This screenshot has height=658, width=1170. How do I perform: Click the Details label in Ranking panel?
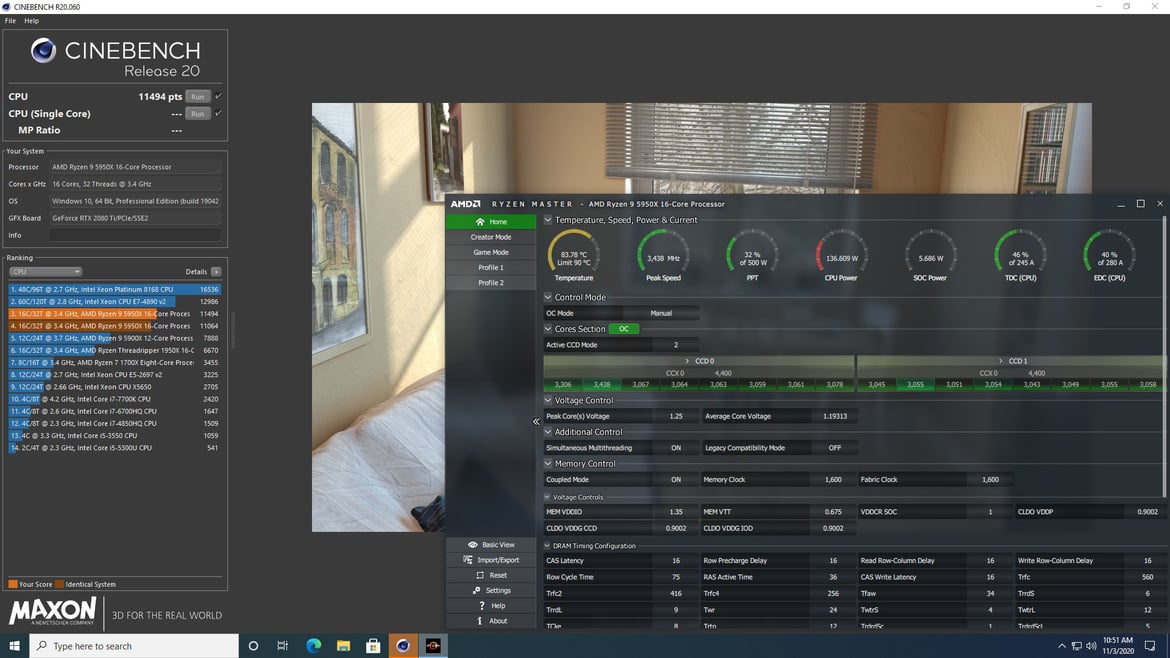click(196, 272)
